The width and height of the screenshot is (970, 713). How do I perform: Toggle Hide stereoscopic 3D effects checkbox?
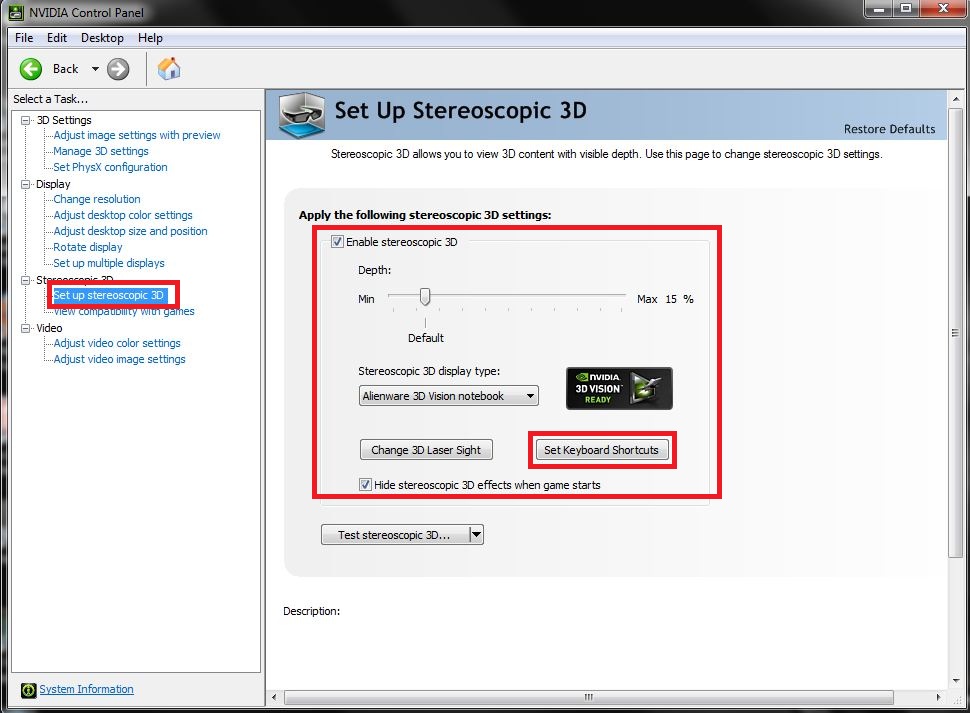click(x=366, y=485)
